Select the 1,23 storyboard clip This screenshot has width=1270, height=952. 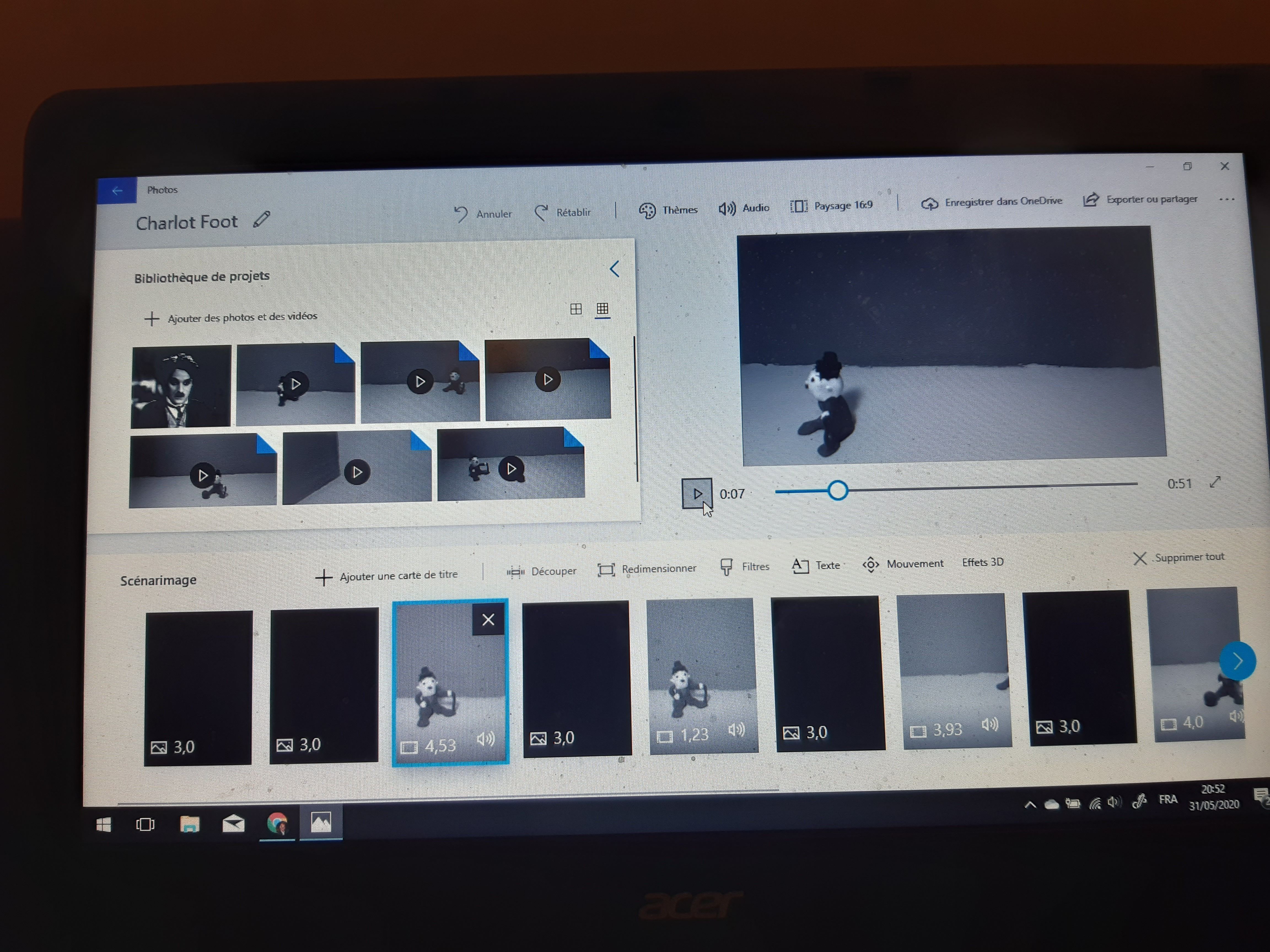[702, 676]
